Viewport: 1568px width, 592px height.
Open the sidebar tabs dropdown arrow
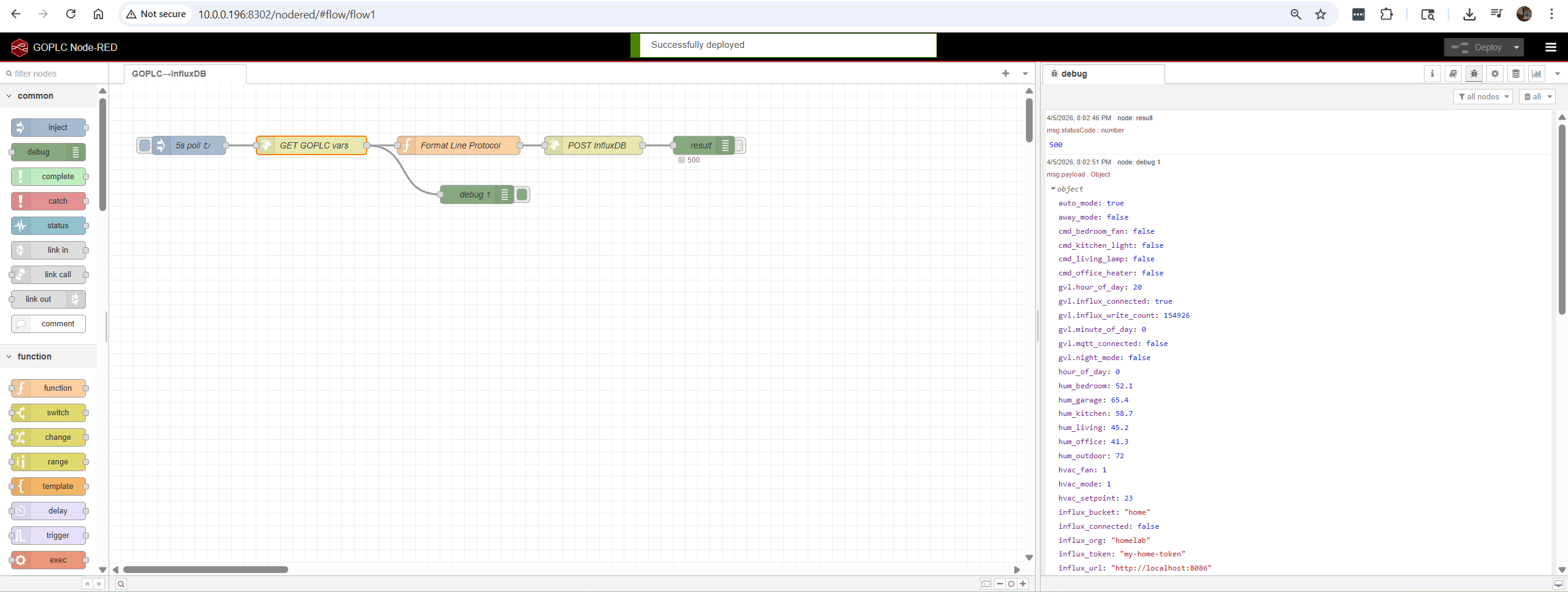click(x=1558, y=74)
